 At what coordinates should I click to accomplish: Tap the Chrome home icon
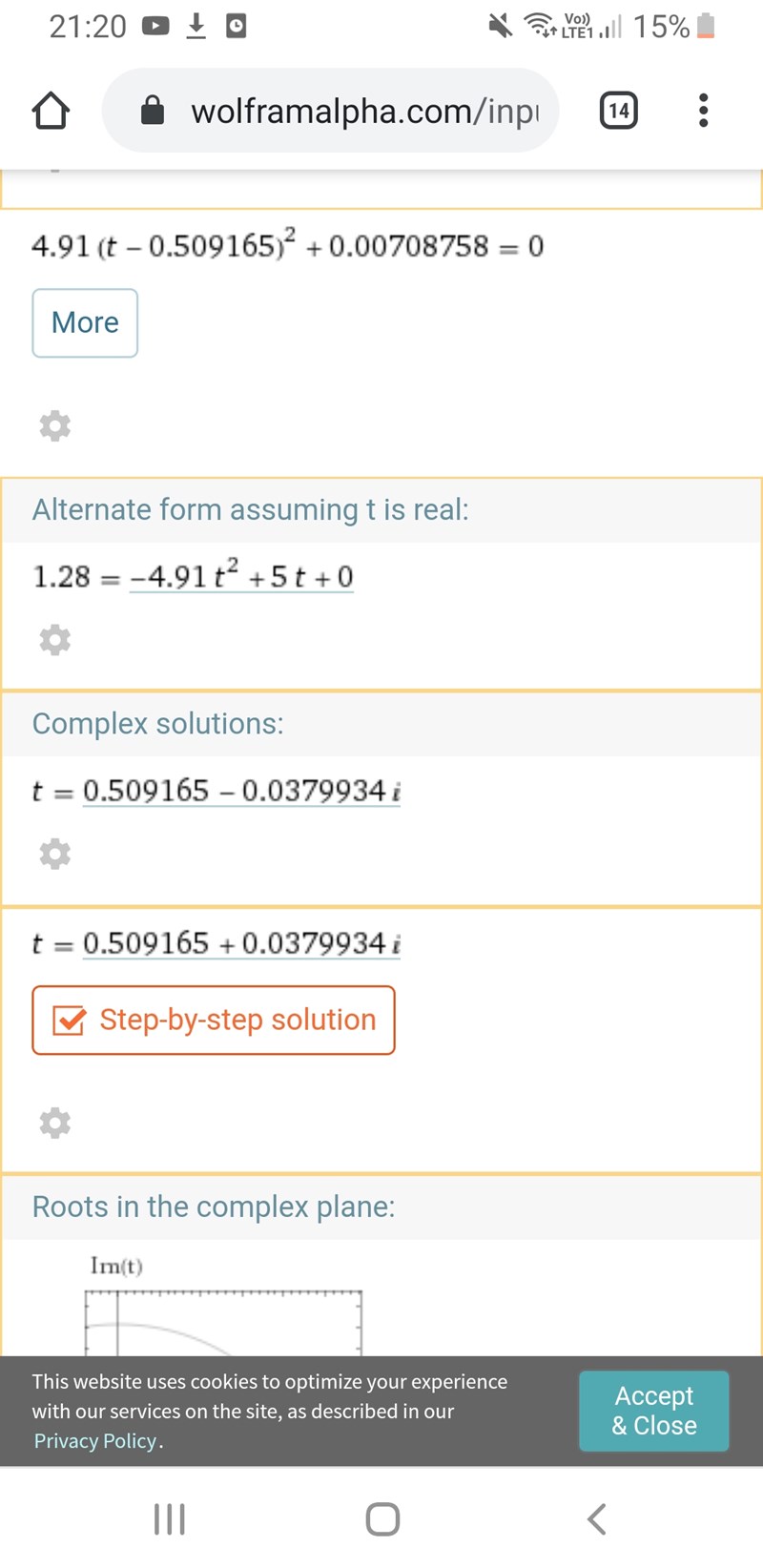(x=52, y=111)
